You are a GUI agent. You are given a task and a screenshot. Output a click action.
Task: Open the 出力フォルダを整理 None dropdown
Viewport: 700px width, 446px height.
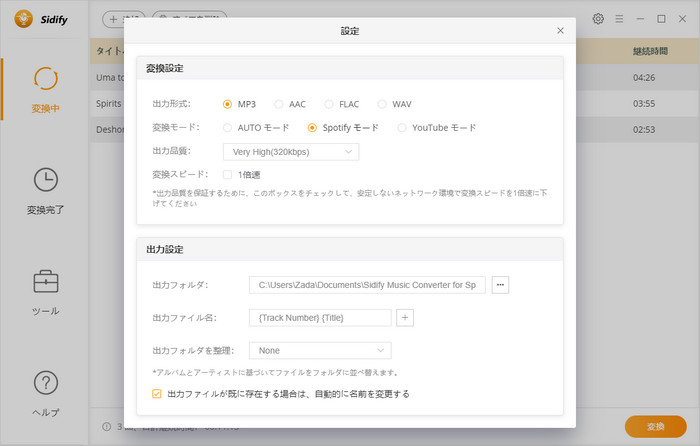click(320, 350)
